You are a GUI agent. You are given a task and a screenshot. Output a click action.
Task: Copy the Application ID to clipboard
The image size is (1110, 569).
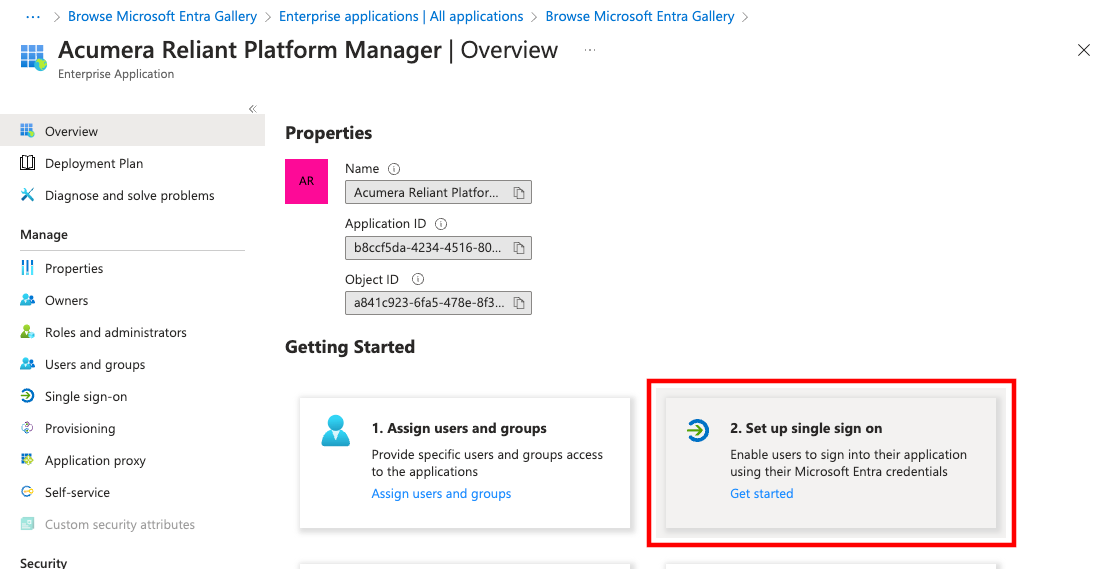519,248
